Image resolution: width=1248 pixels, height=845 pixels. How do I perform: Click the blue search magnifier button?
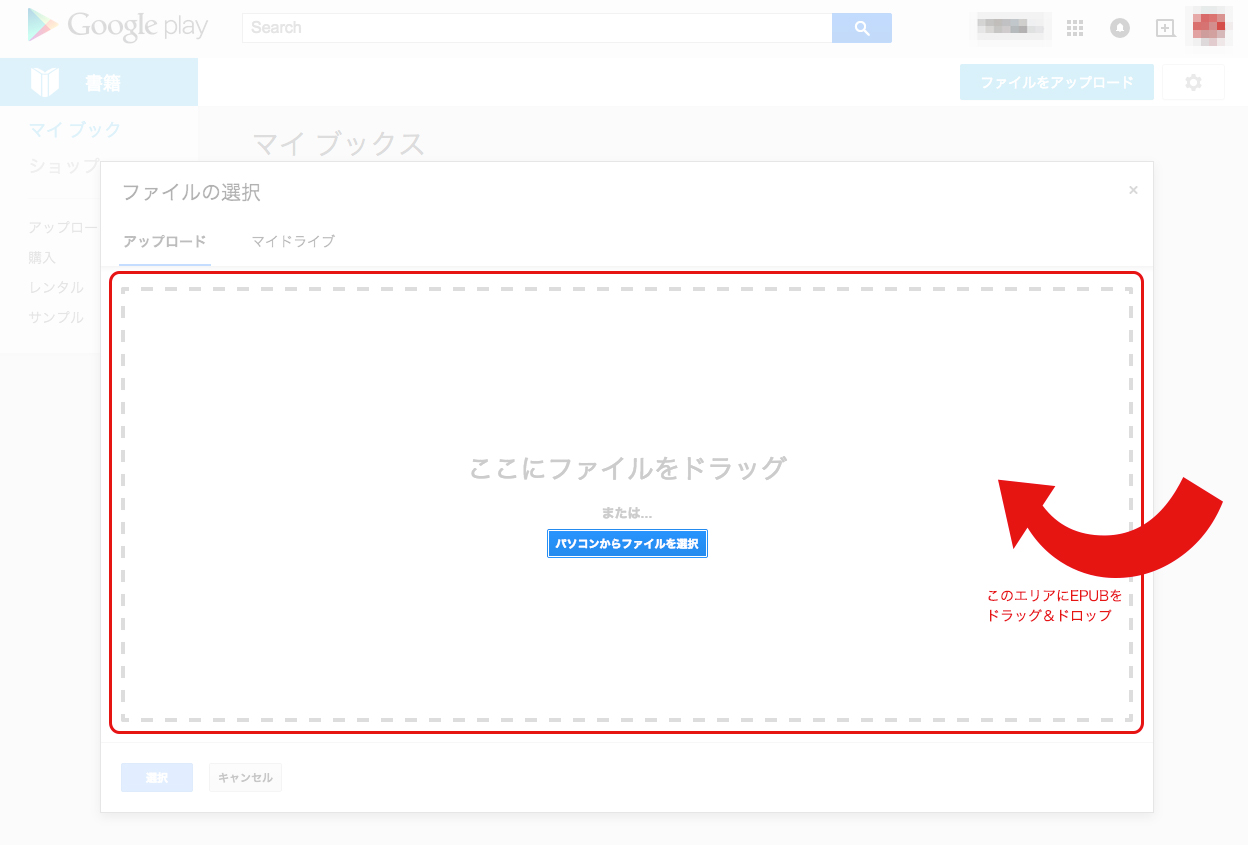coord(861,28)
